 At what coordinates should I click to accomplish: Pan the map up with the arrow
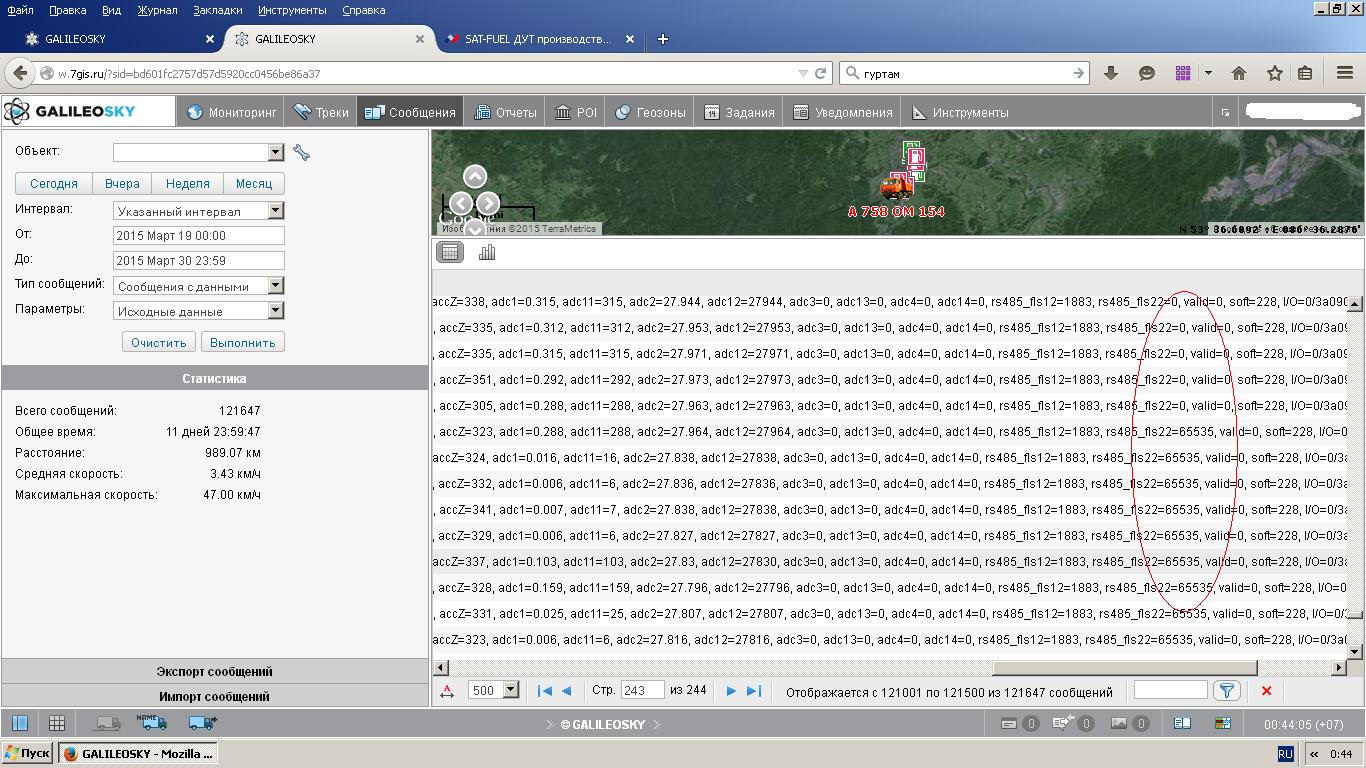click(475, 177)
